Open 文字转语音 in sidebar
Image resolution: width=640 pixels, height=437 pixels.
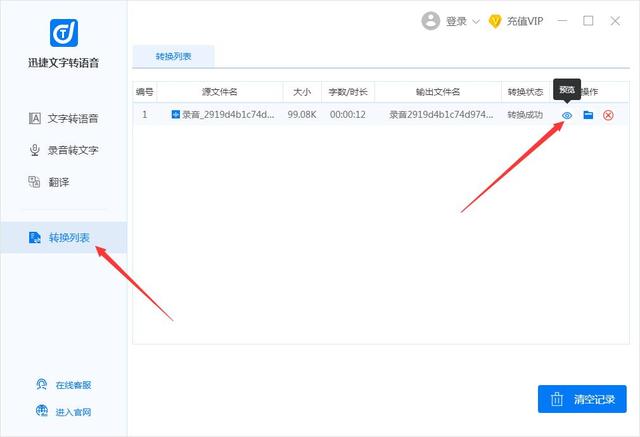coord(64,119)
